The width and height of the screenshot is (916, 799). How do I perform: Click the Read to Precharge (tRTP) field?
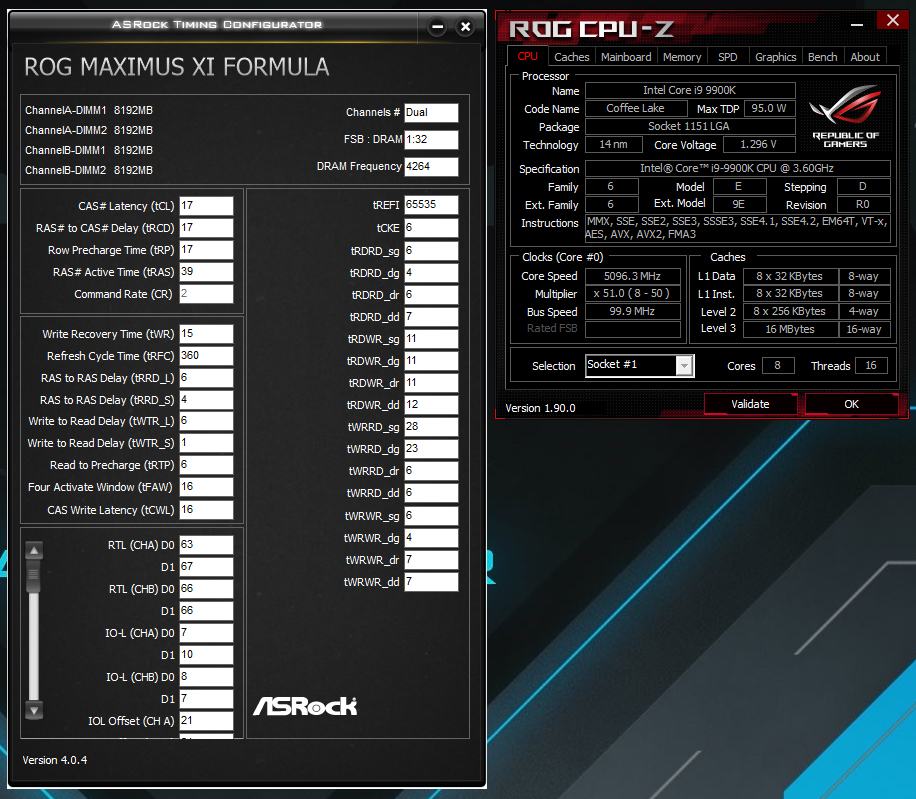pyautogui.click(x=206, y=465)
